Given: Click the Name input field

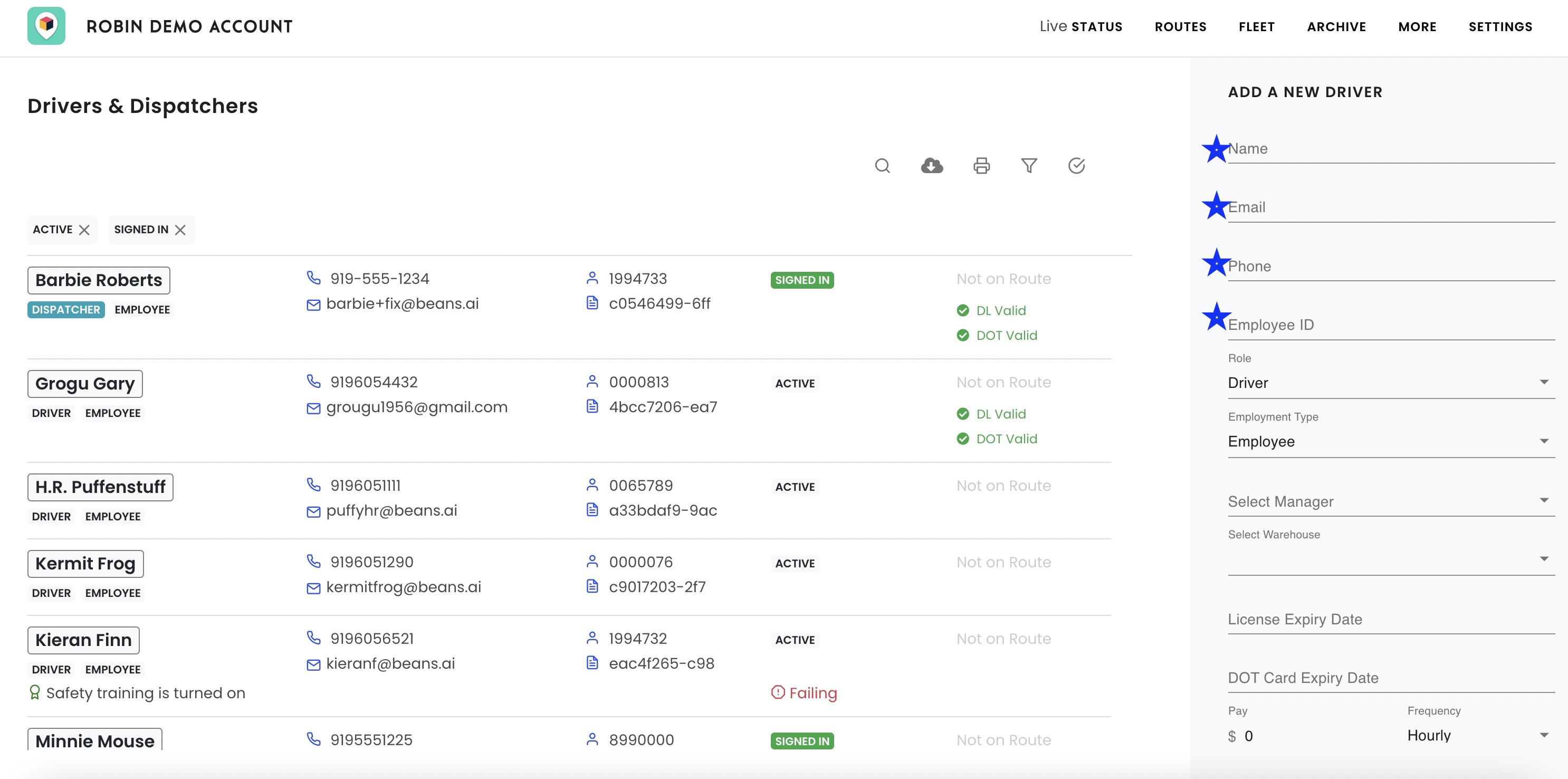Looking at the screenshot, I should 1391,149.
